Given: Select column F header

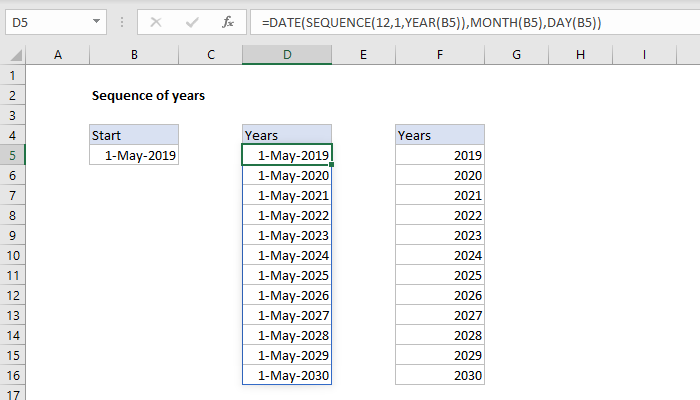Looking at the screenshot, I should [x=439, y=54].
